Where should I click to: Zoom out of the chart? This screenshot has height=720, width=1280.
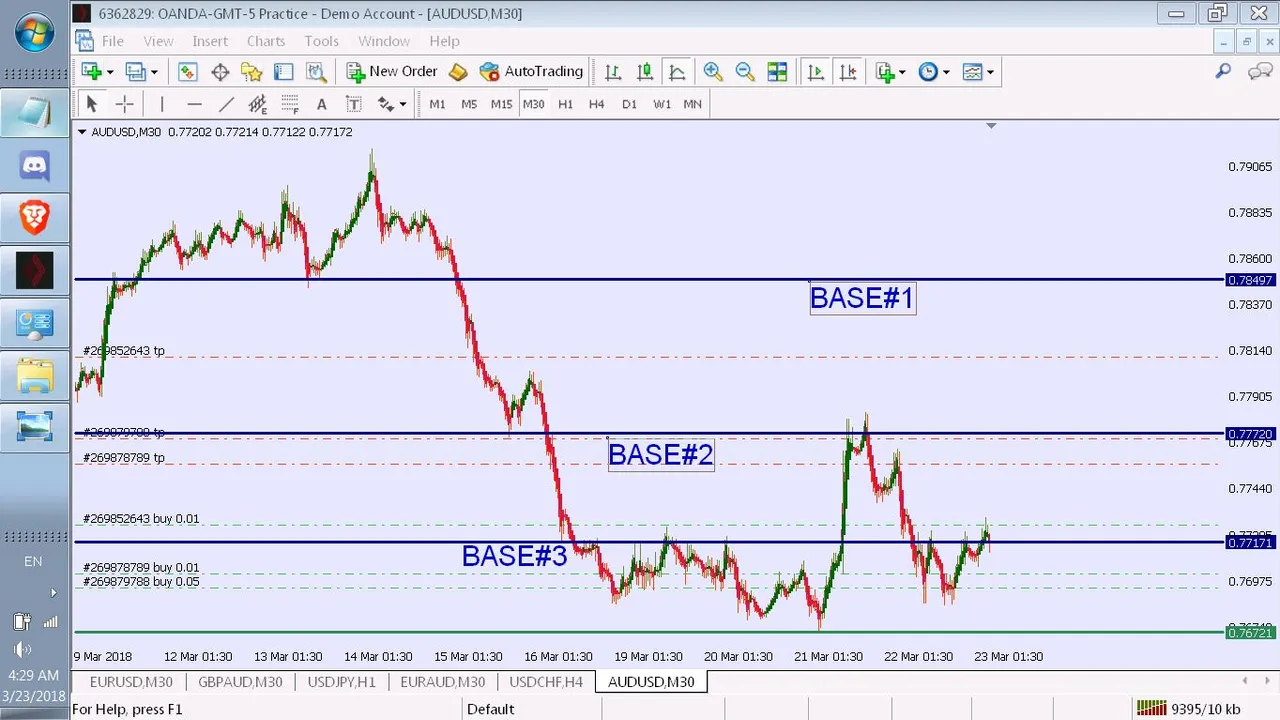(745, 71)
